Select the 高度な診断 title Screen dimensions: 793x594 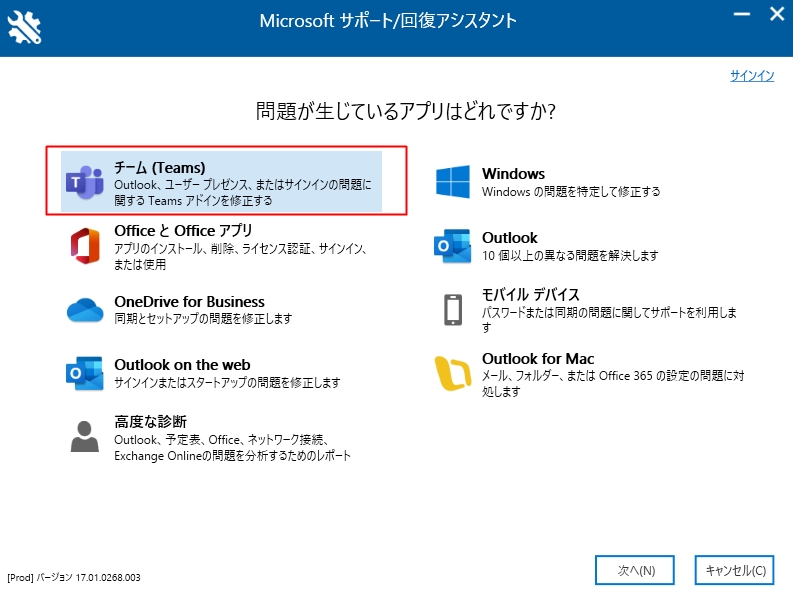[x=150, y=421]
